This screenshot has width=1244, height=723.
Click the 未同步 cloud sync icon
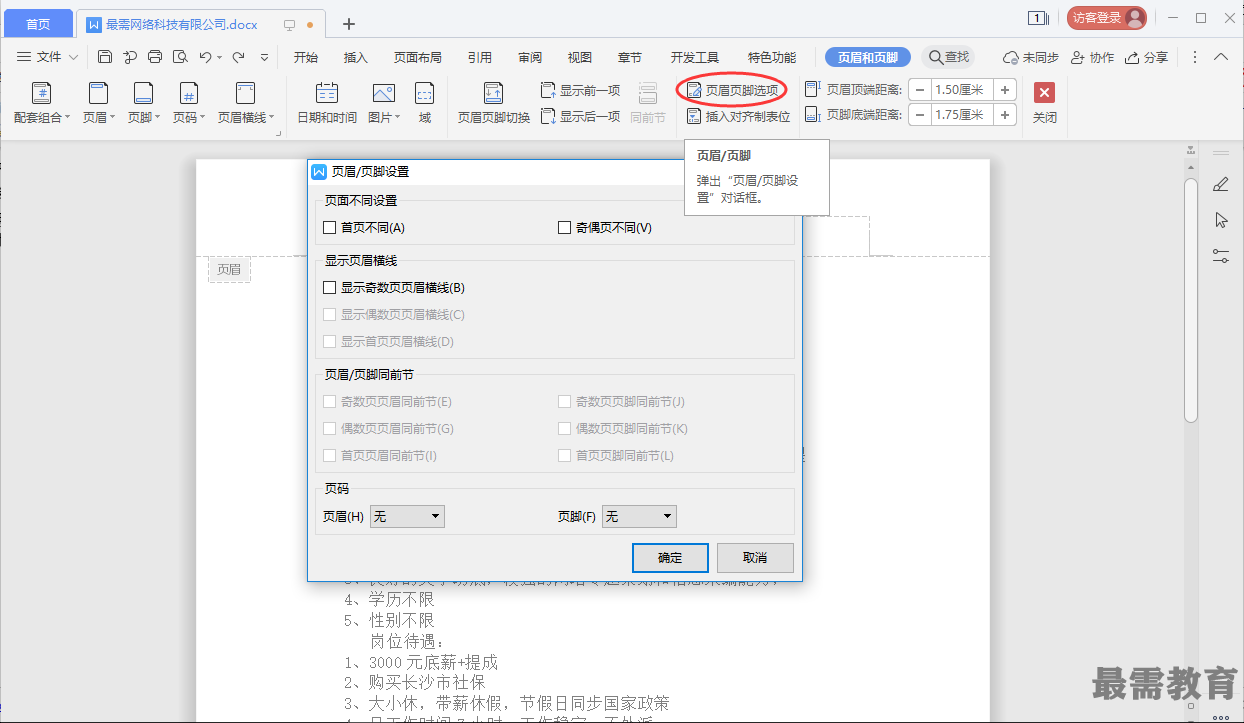click(x=1030, y=57)
